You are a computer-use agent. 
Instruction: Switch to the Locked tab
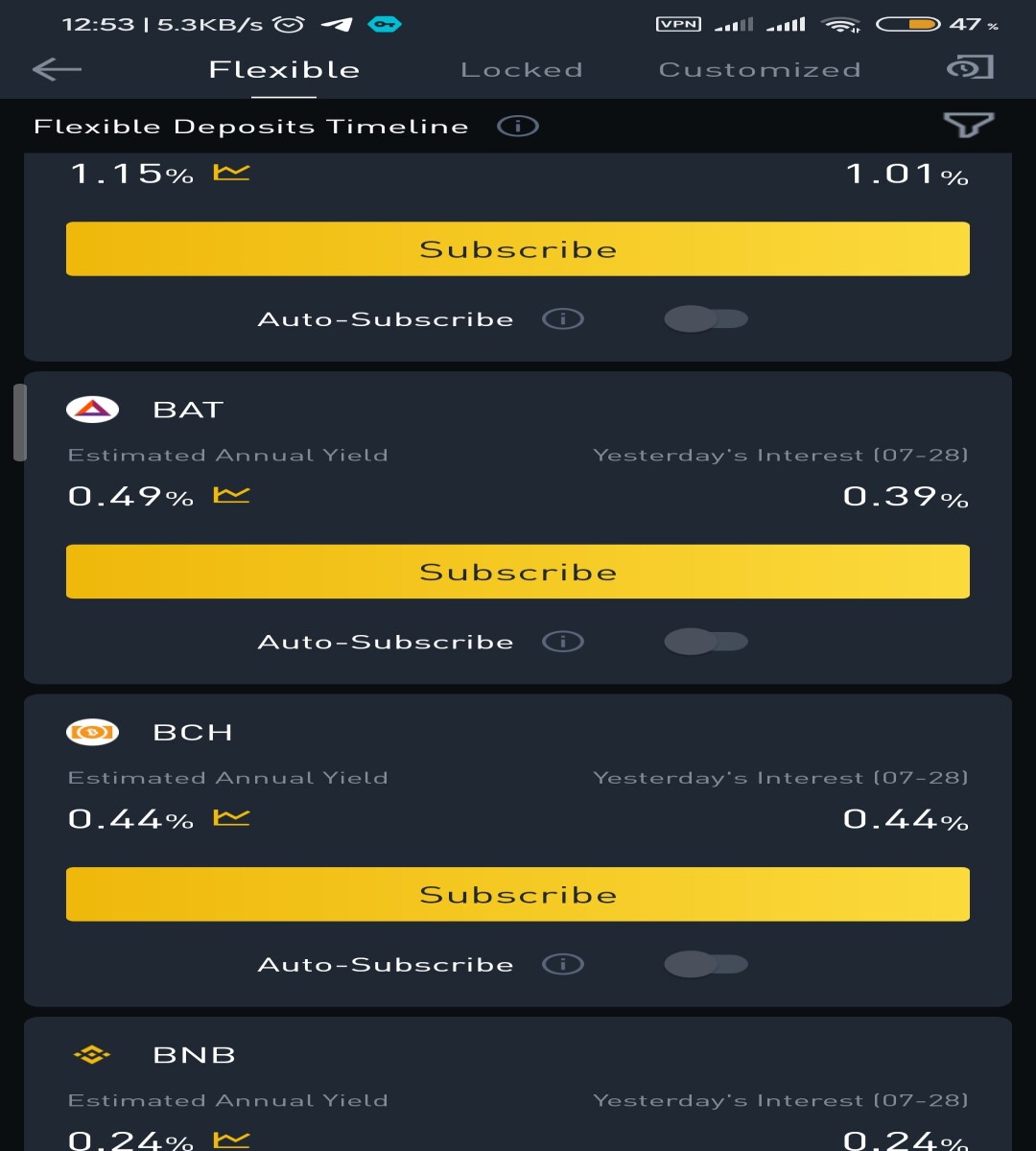click(522, 70)
